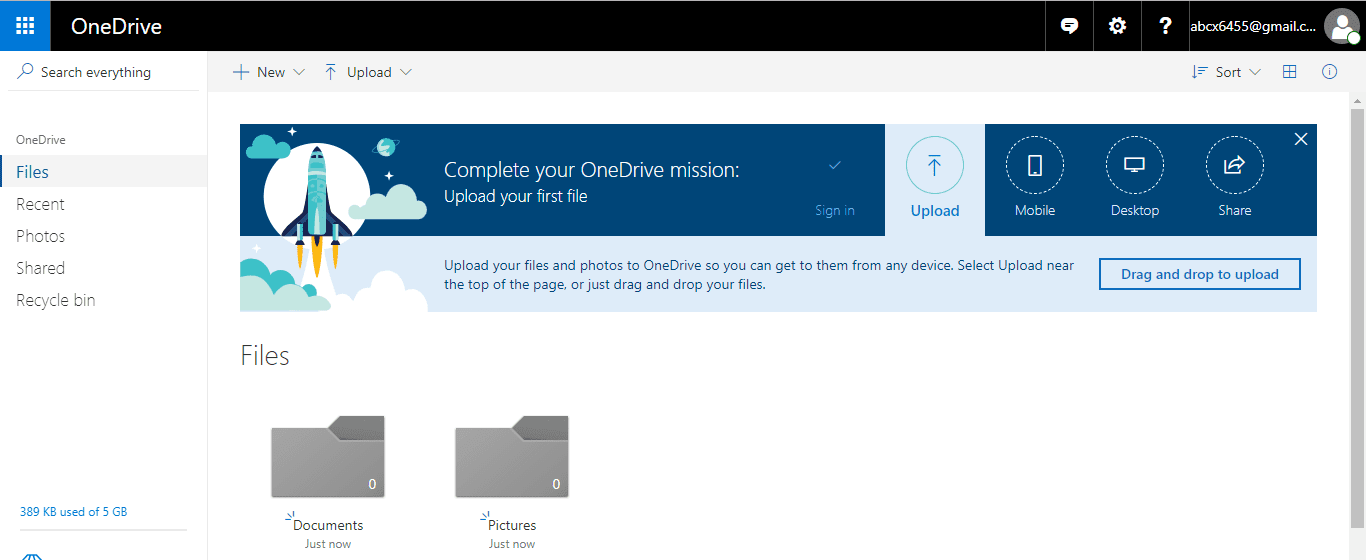Click the Files heading text
Image resolution: width=1366 pixels, height=560 pixels.
265,356
